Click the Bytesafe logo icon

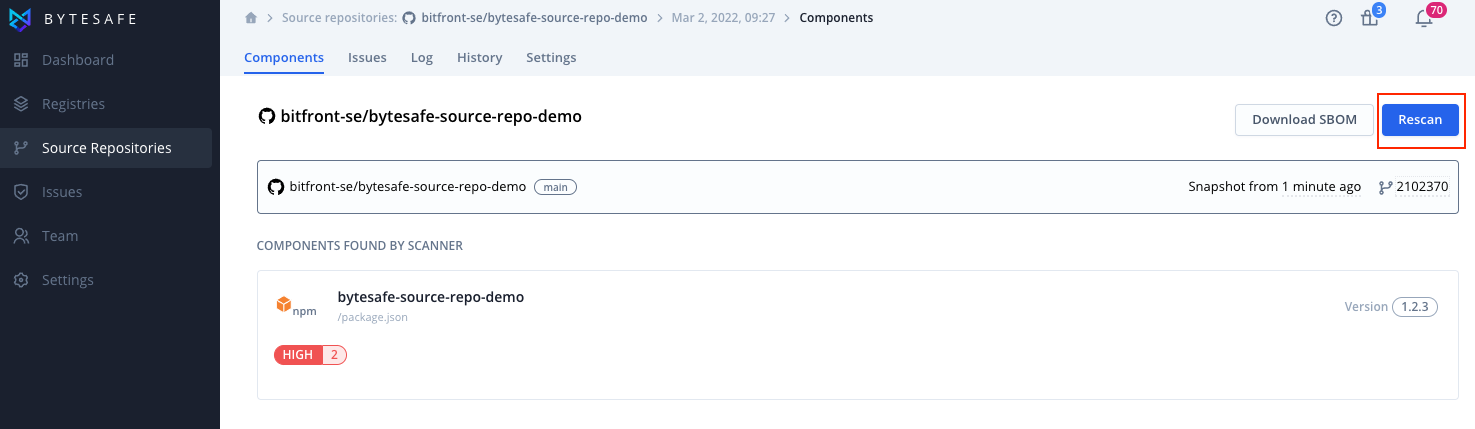(x=20, y=19)
